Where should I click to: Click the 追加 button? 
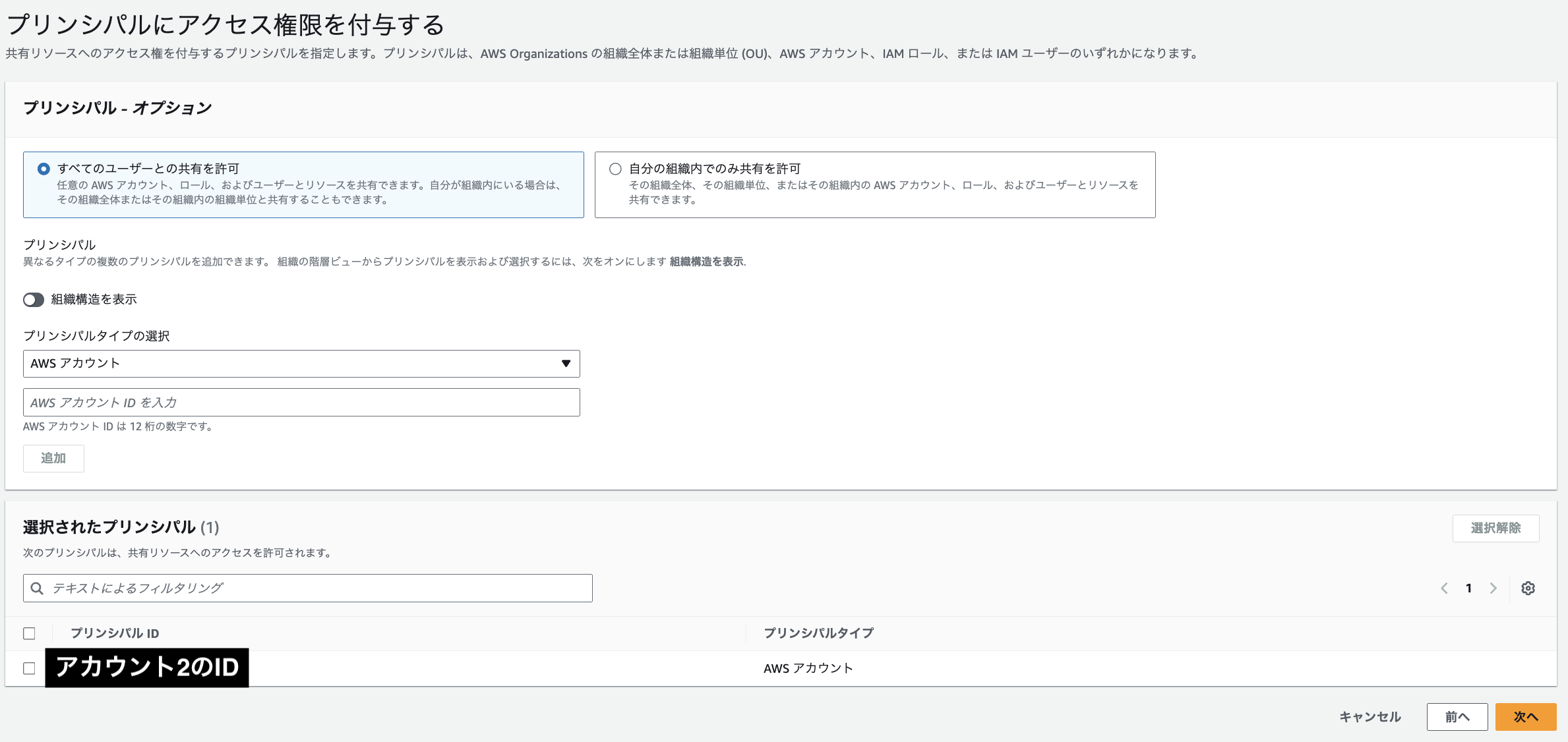[53, 458]
